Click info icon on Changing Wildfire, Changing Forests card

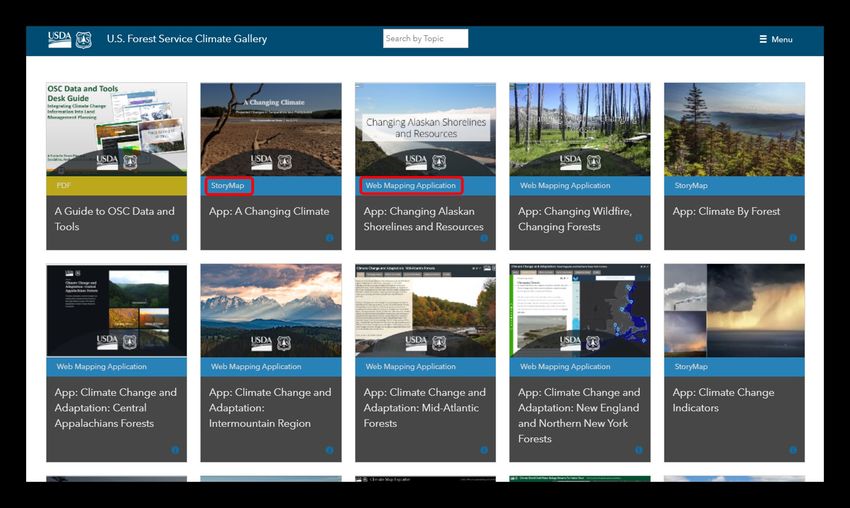pyautogui.click(x=639, y=237)
